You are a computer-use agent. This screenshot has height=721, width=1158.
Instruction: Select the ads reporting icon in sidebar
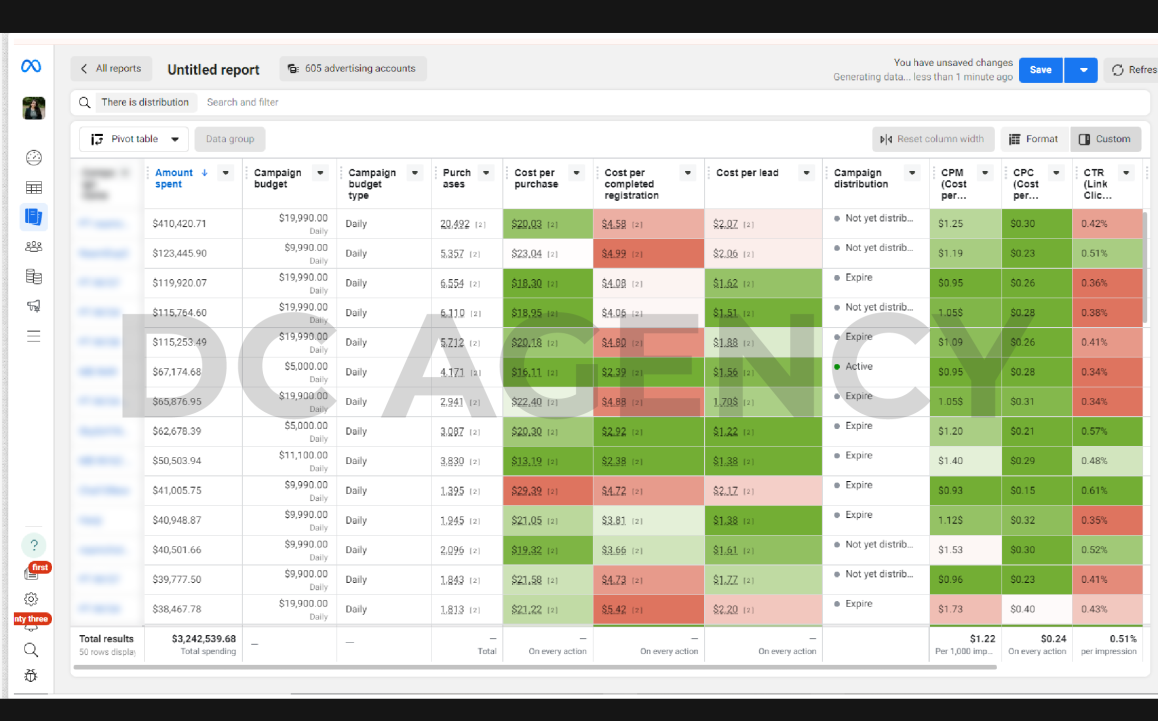(x=33, y=216)
